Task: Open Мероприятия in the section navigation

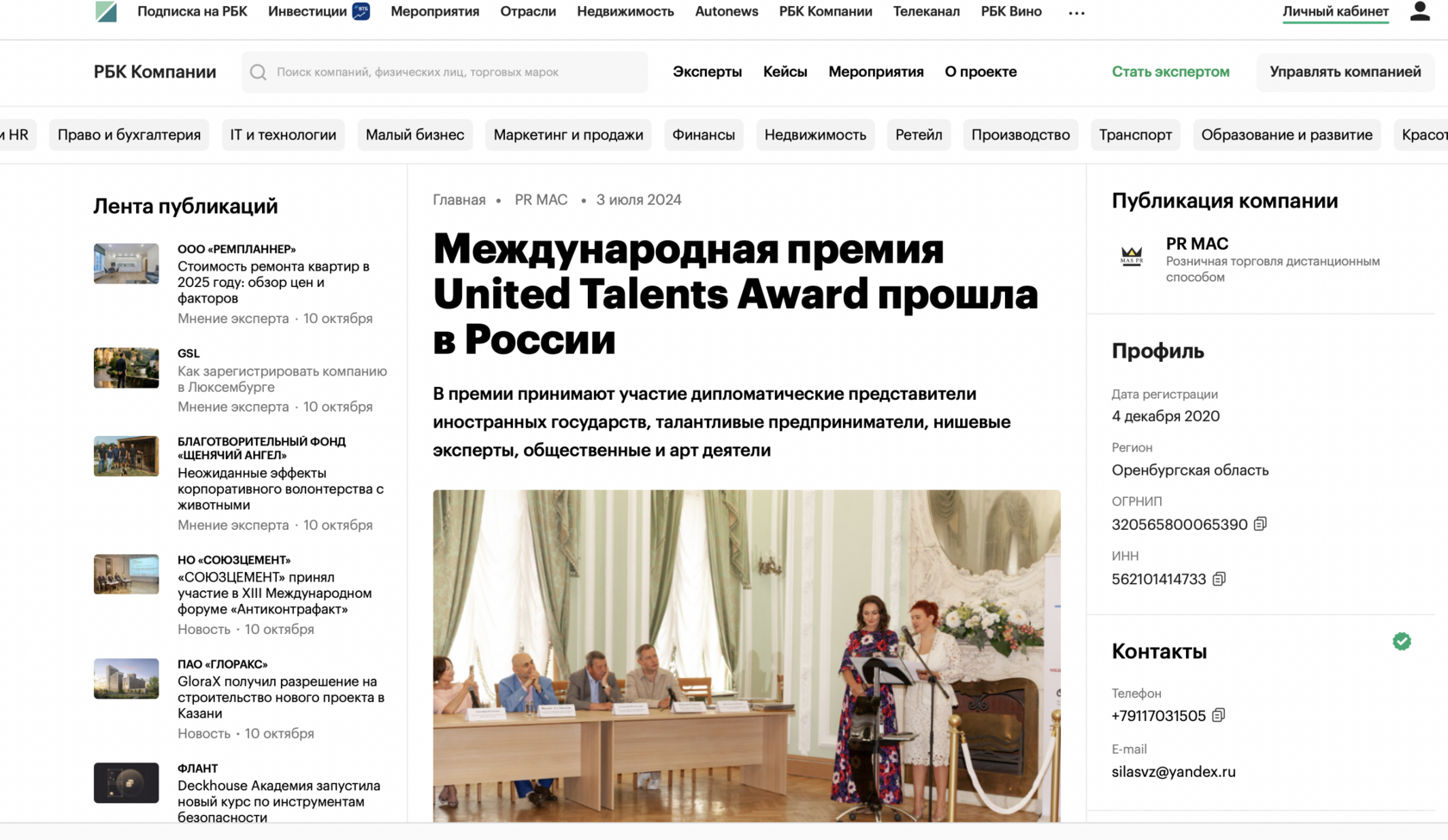Action: [876, 72]
